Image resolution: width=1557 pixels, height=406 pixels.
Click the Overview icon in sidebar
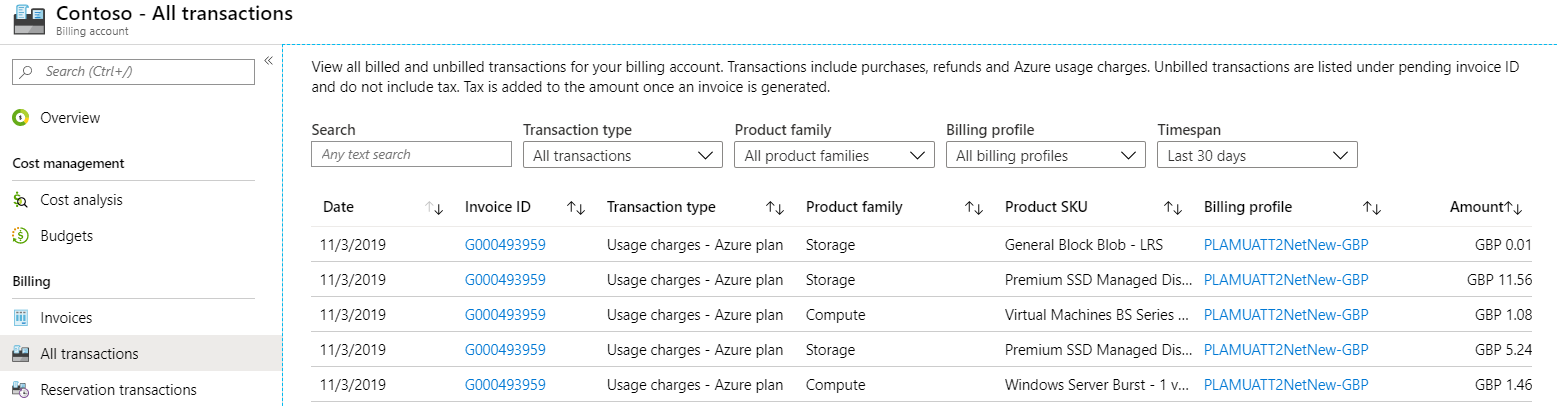[x=20, y=118]
